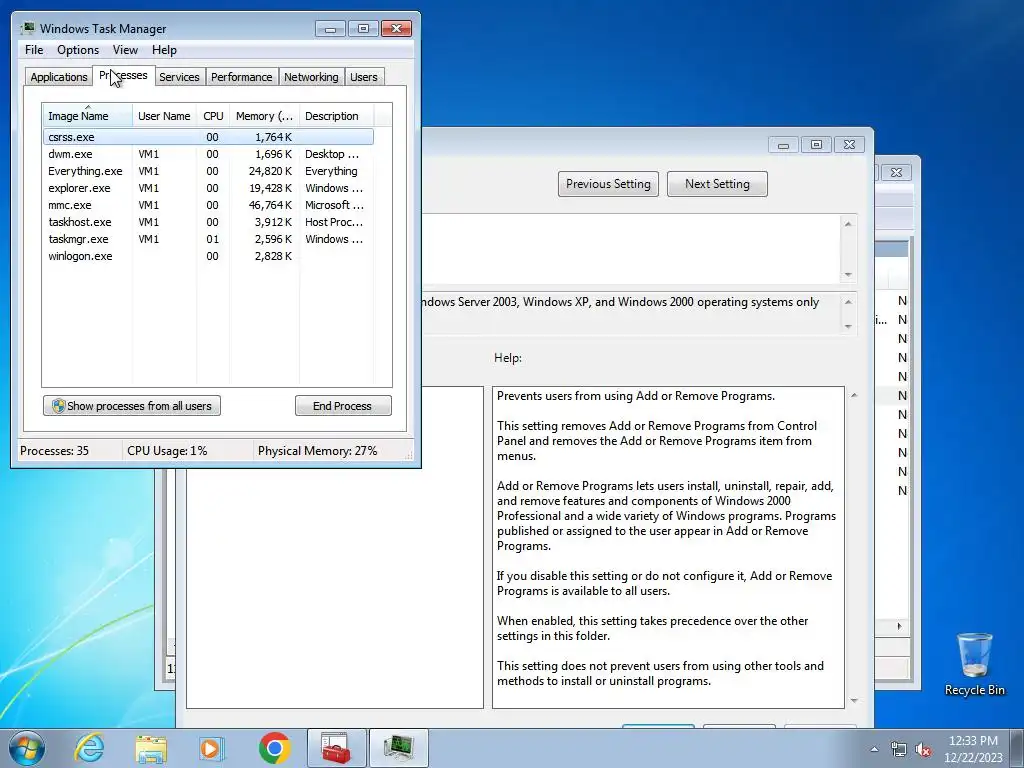The height and width of the screenshot is (768, 1024).
Task: Click the taskbar clock showing 12:33 PM
Action: pos(973,749)
